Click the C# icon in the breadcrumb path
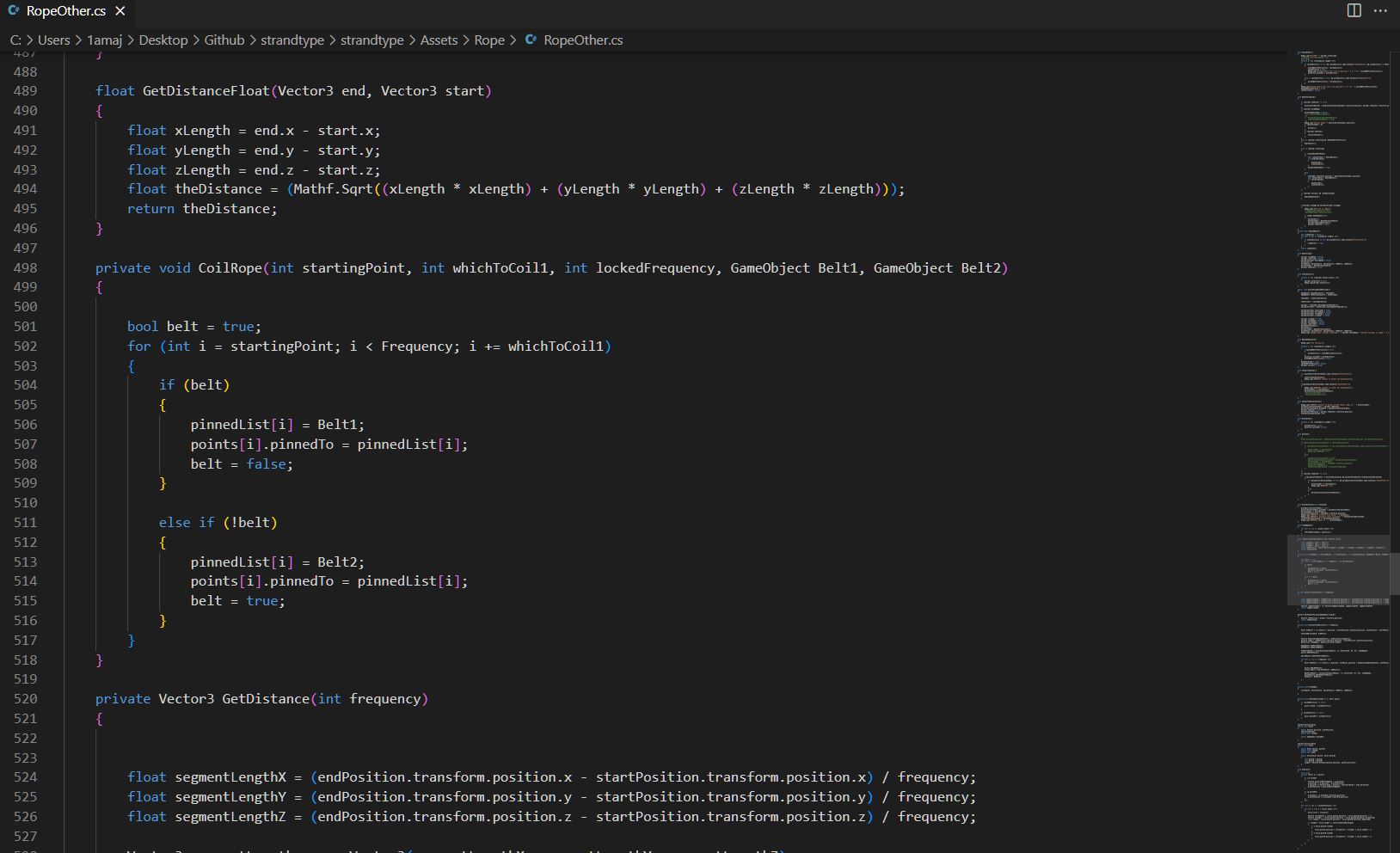Image resolution: width=1400 pixels, height=853 pixels. click(531, 40)
